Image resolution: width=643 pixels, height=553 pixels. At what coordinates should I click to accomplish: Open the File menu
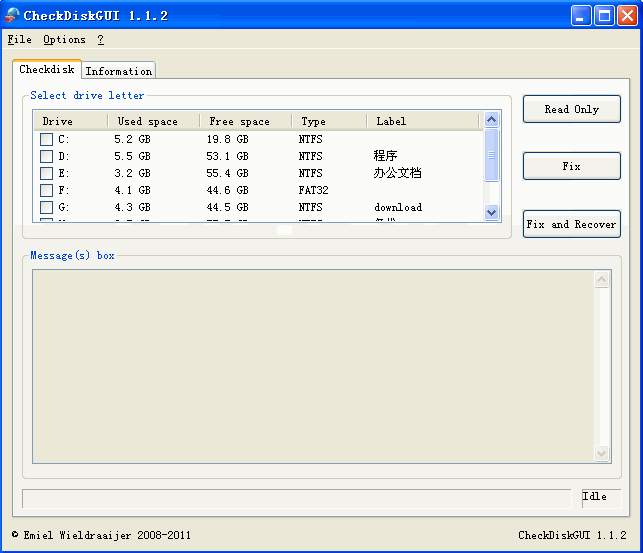19,39
